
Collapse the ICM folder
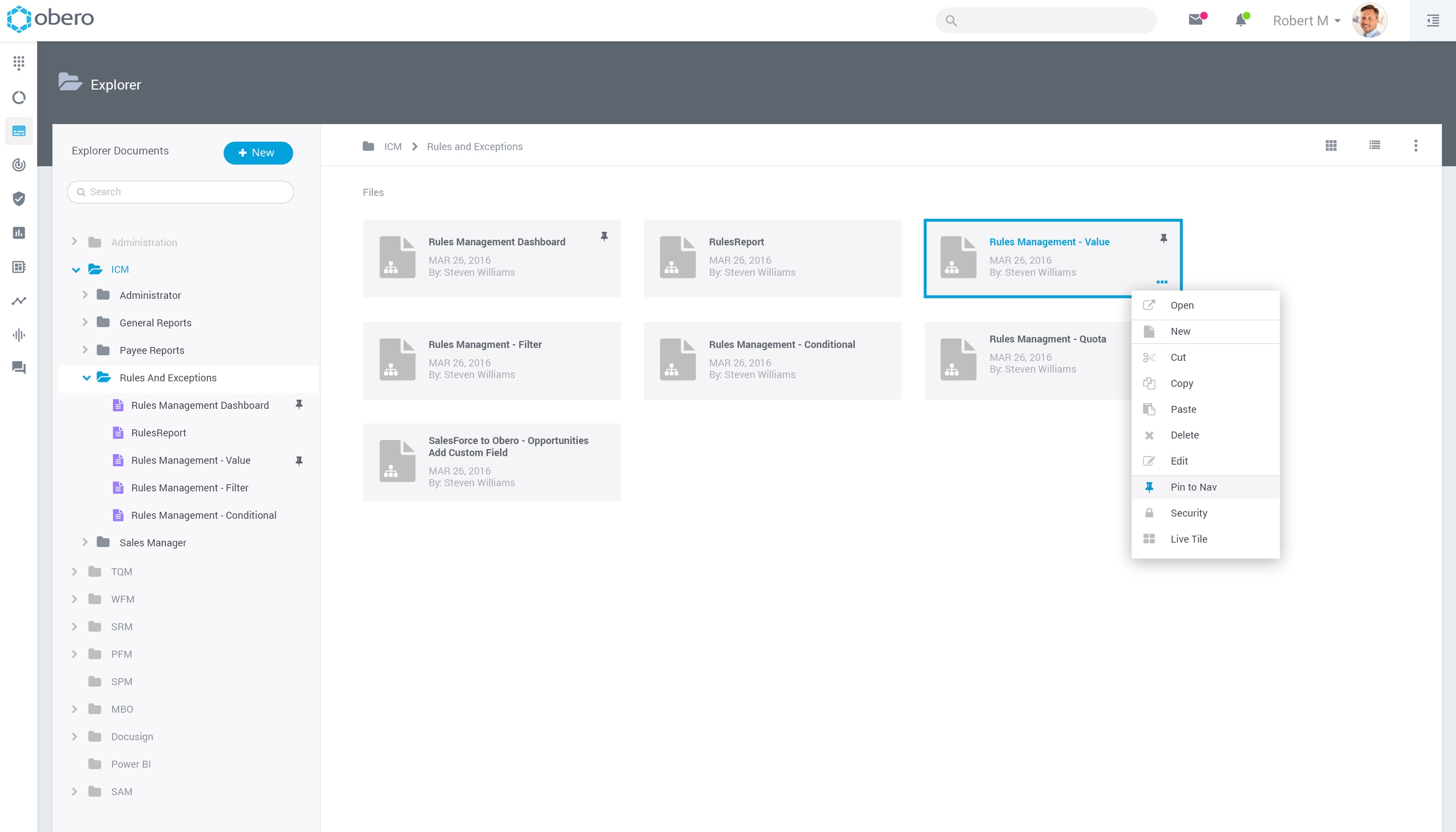(x=75, y=270)
